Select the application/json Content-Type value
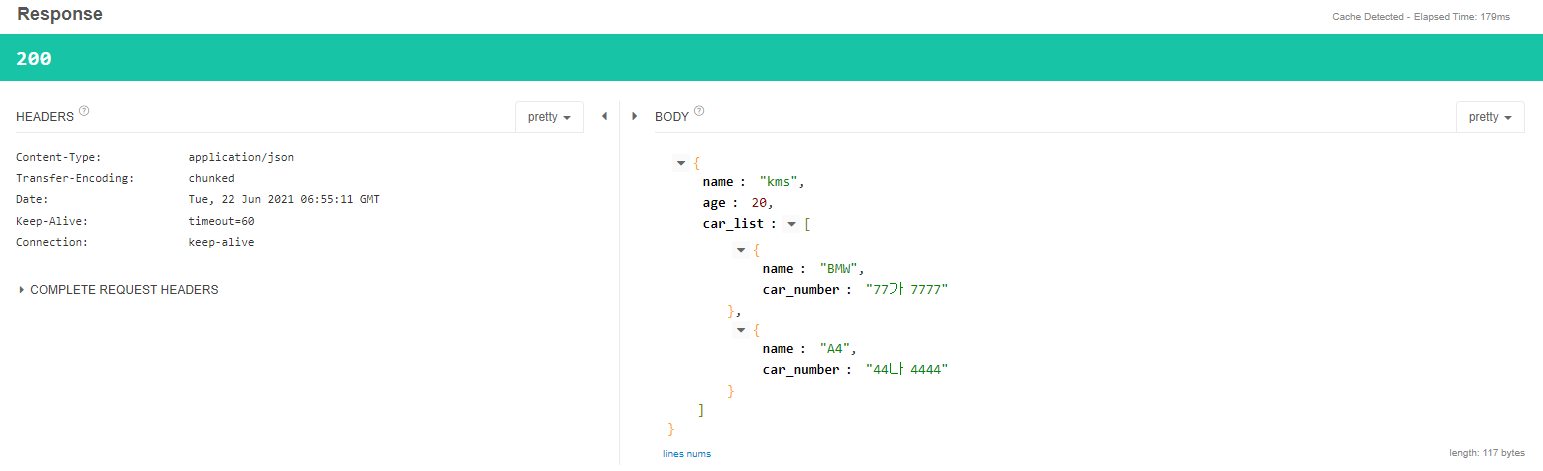This screenshot has width=1543, height=471. [x=241, y=157]
